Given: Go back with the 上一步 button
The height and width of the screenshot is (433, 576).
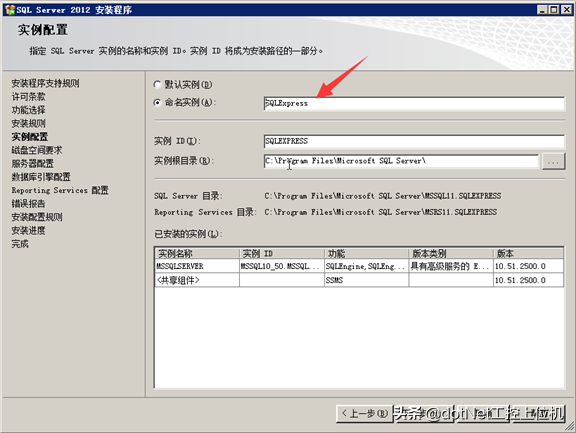Looking at the screenshot, I should [364, 414].
